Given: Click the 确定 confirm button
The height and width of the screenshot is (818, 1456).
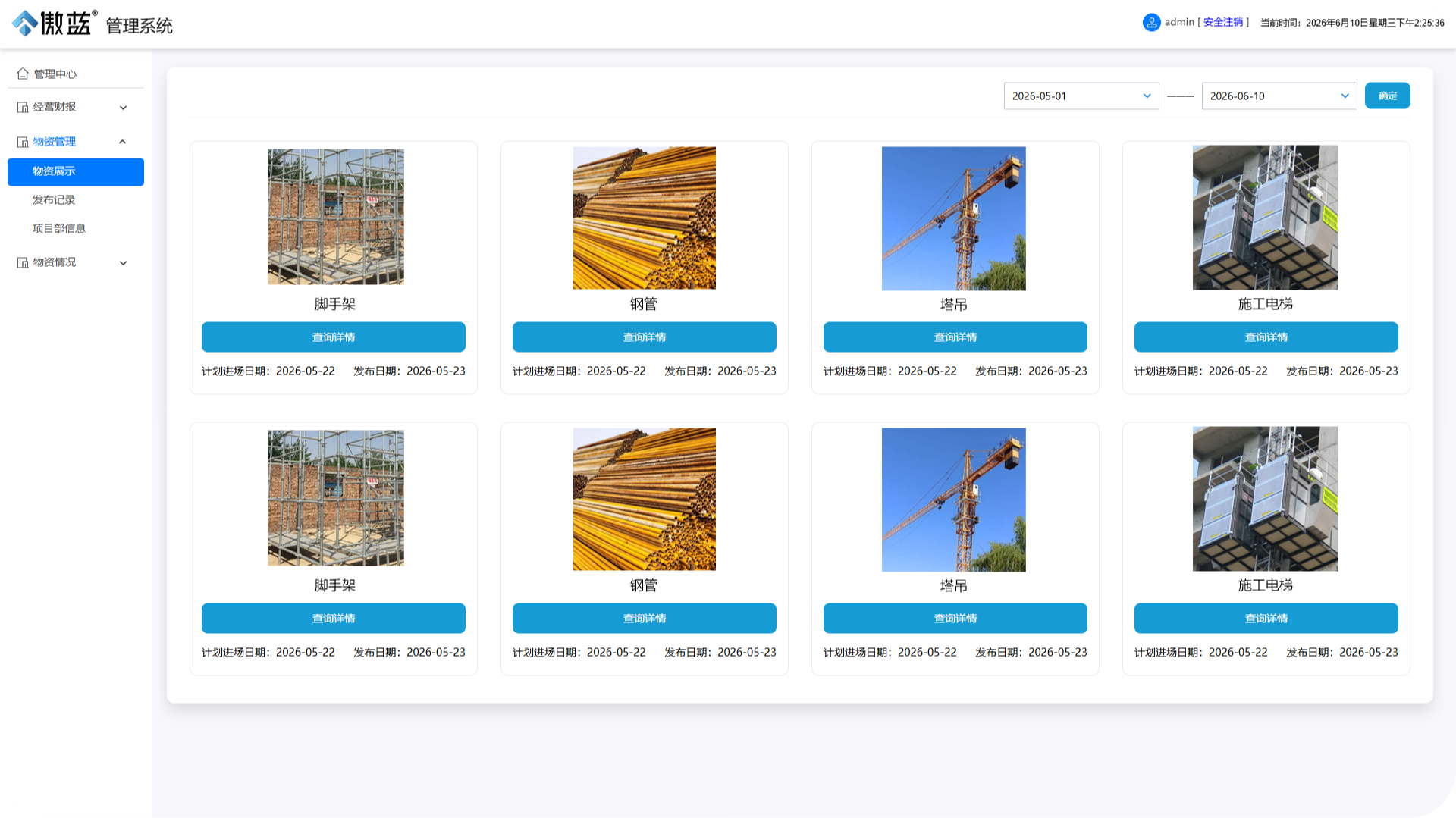Looking at the screenshot, I should (1387, 96).
